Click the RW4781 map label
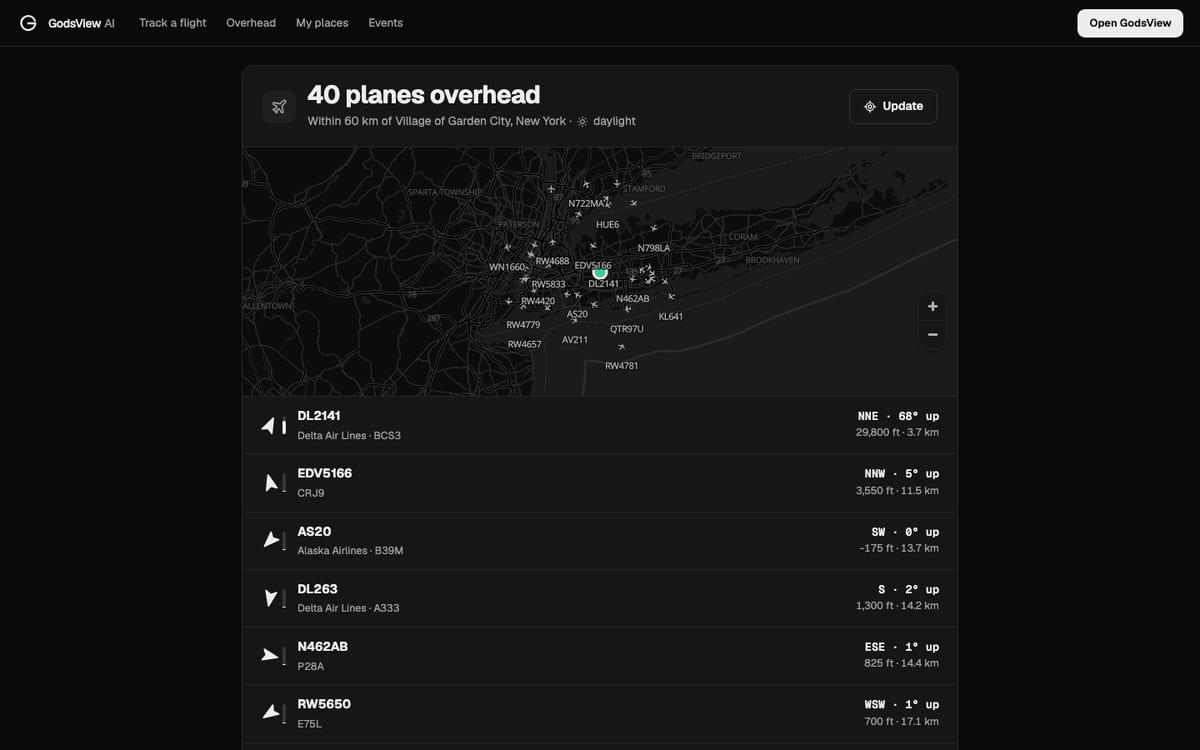Screen dimensions: 1200x750 [x=622, y=366]
